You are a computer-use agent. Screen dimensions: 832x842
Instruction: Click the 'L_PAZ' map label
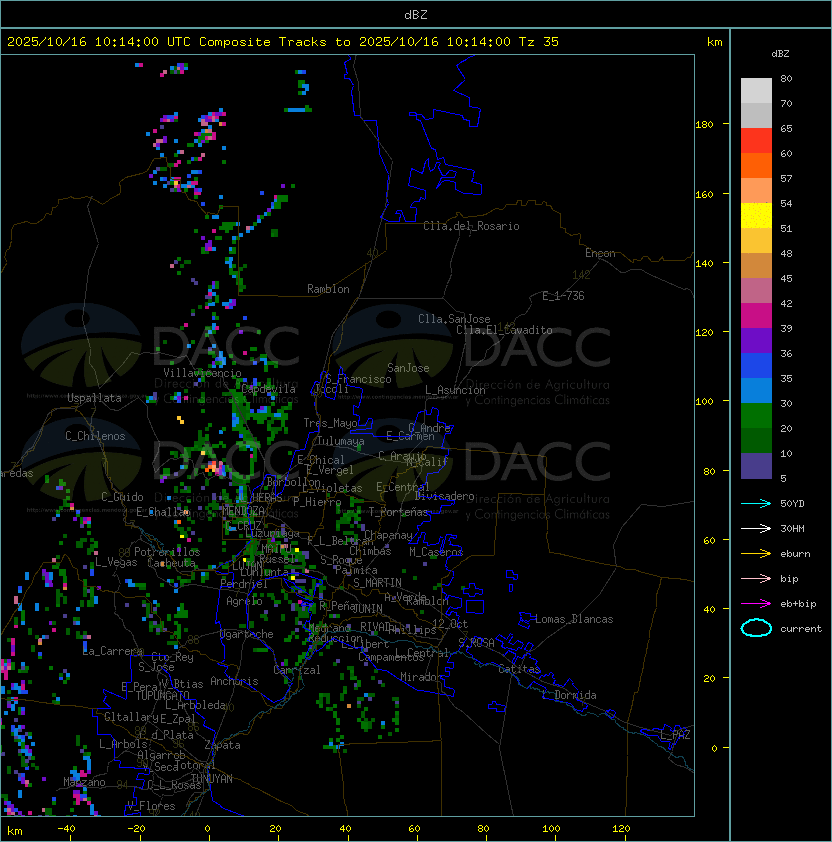(675, 735)
